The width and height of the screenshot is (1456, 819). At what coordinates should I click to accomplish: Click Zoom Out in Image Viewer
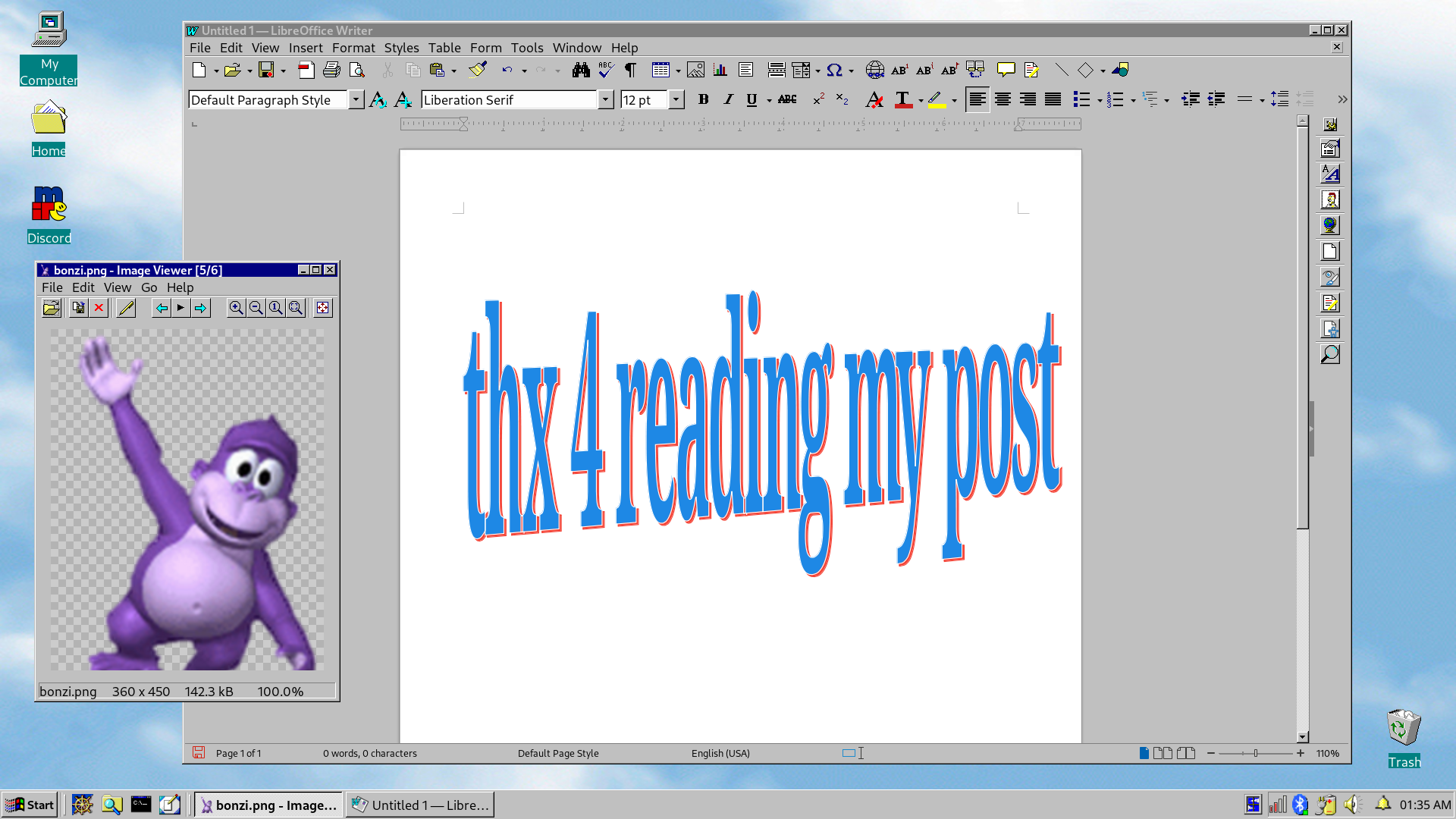256,308
